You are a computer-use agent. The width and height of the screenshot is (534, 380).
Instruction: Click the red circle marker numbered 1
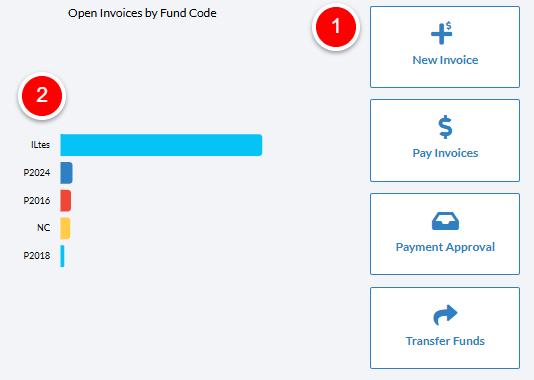pyautogui.click(x=336, y=27)
